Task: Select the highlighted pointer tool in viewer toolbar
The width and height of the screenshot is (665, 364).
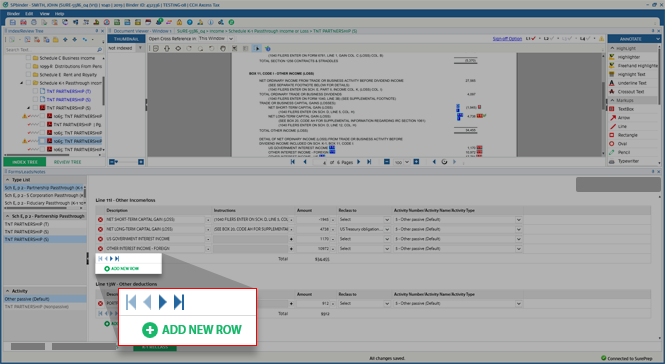Action: click(x=257, y=48)
